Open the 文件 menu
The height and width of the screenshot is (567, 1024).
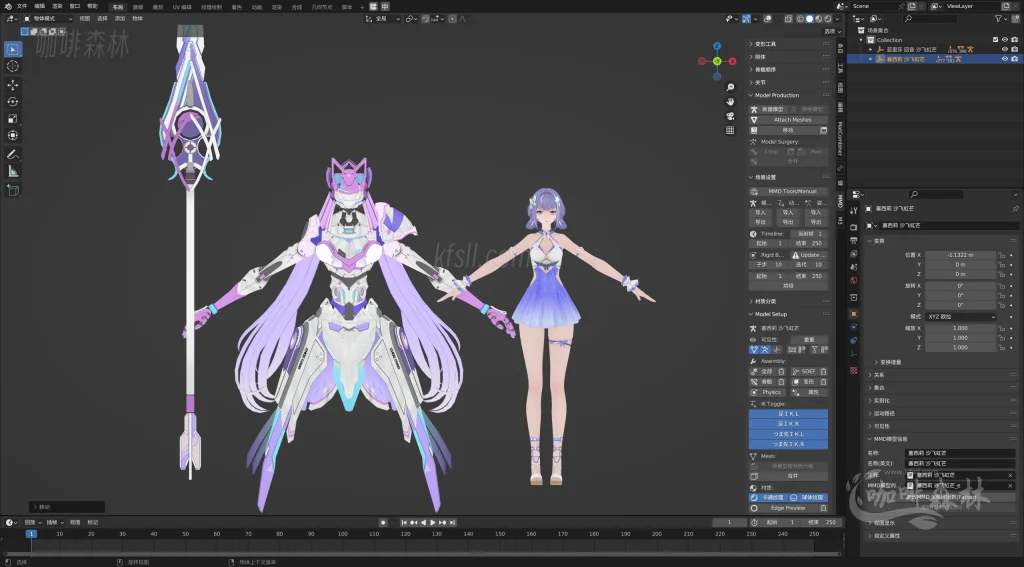pyautogui.click(x=22, y=6)
